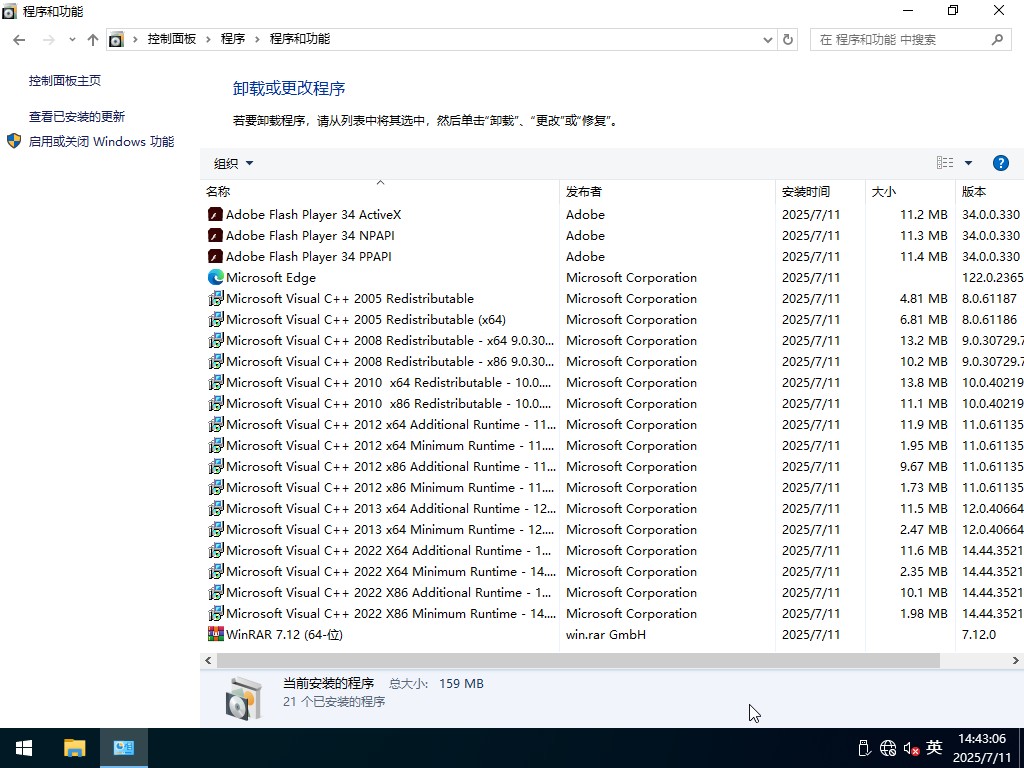Viewport: 1024px width, 768px height.
Task: Navigate back using the back arrow
Action: [19, 38]
